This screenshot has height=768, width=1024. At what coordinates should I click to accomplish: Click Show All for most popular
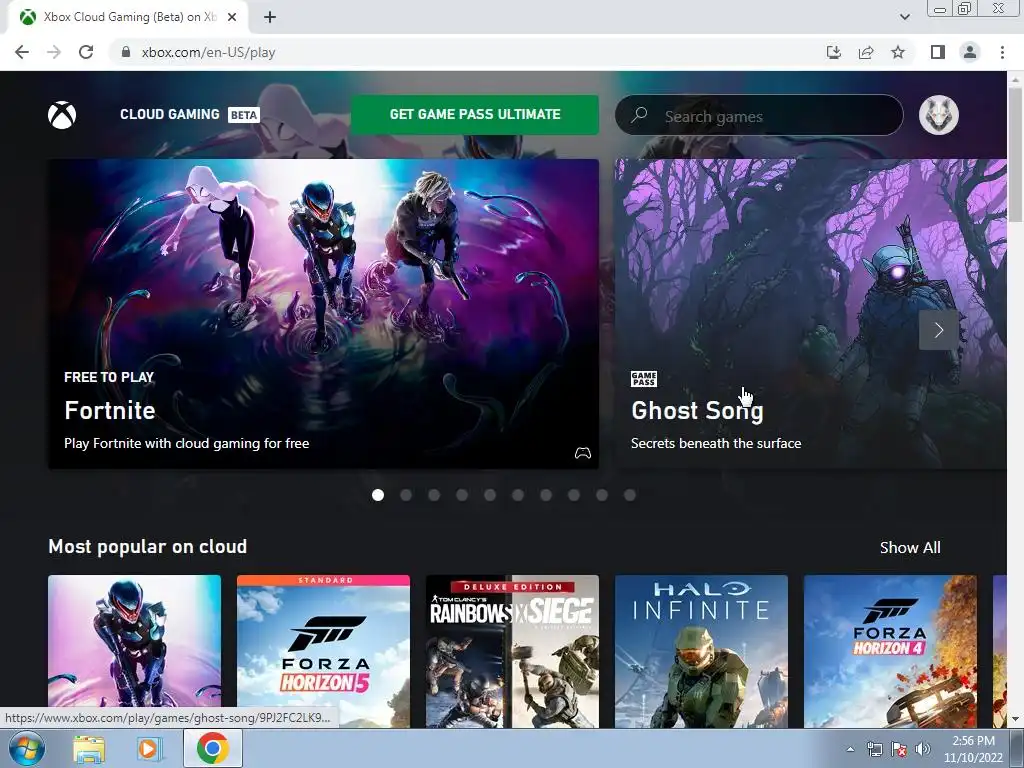910,547
